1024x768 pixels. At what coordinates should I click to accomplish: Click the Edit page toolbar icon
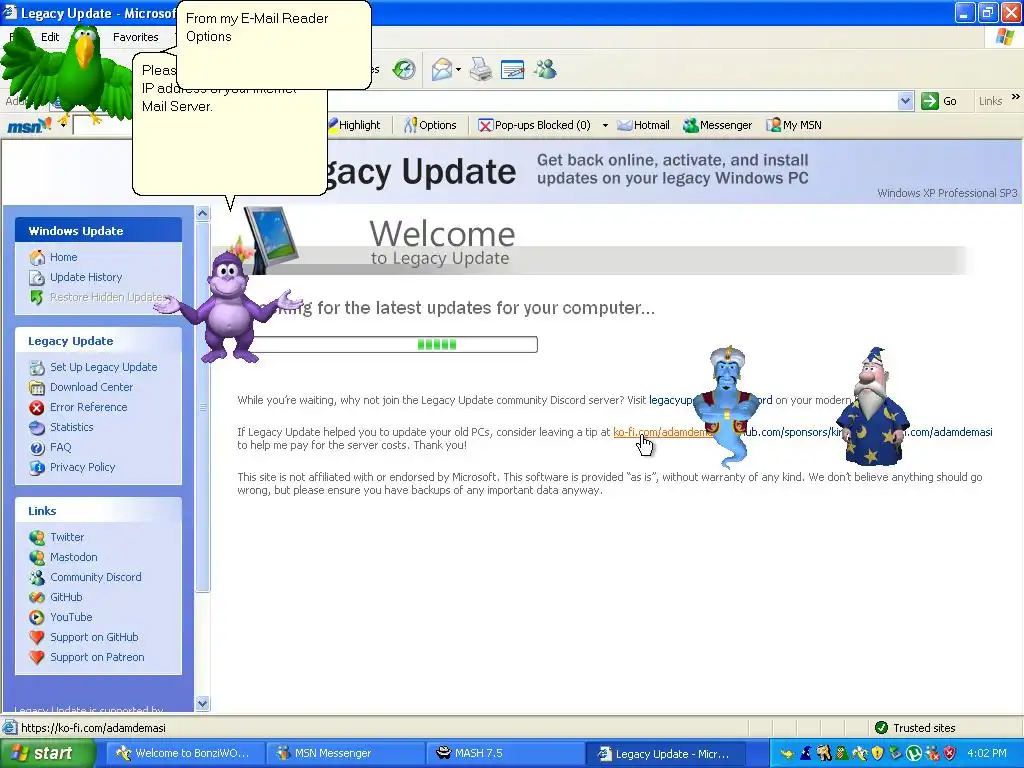(513, 69)
